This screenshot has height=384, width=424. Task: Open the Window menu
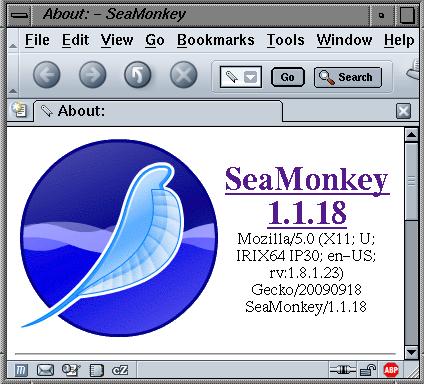pyautogui.click(x=344, y=40)
